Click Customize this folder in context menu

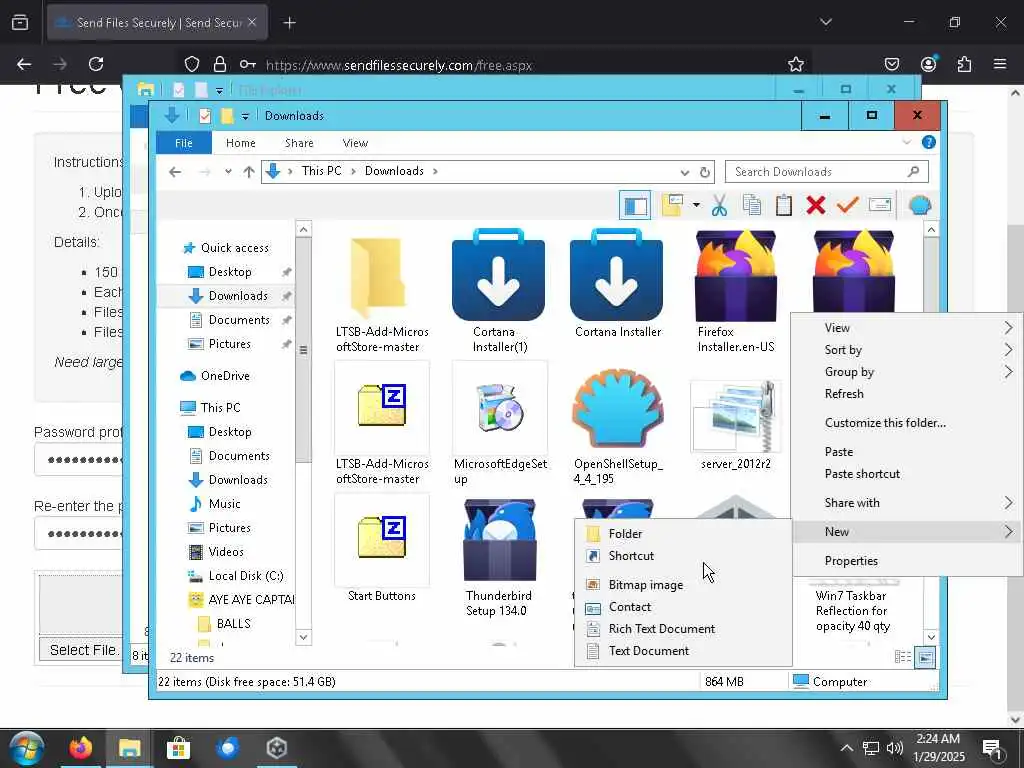point(906,423)
